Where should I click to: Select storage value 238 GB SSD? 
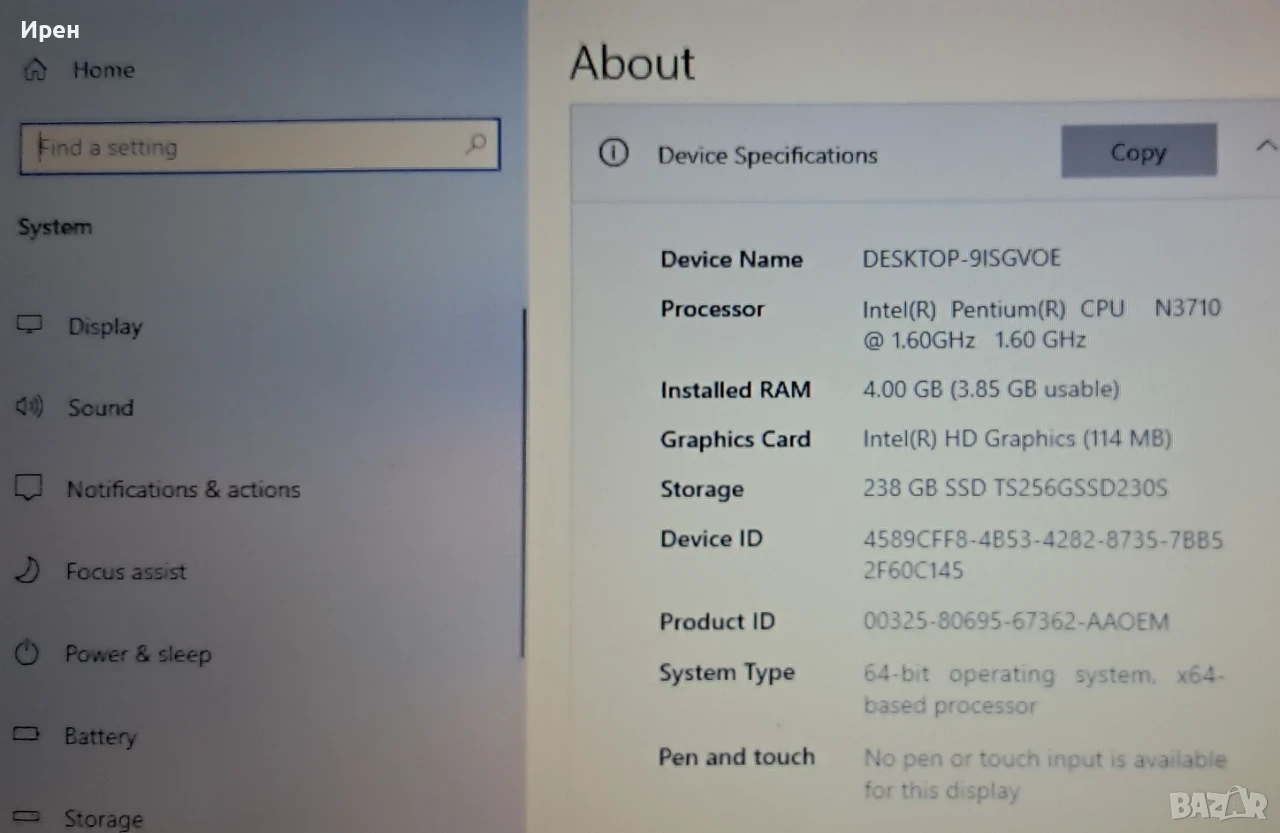click(x=1015, y=488)
